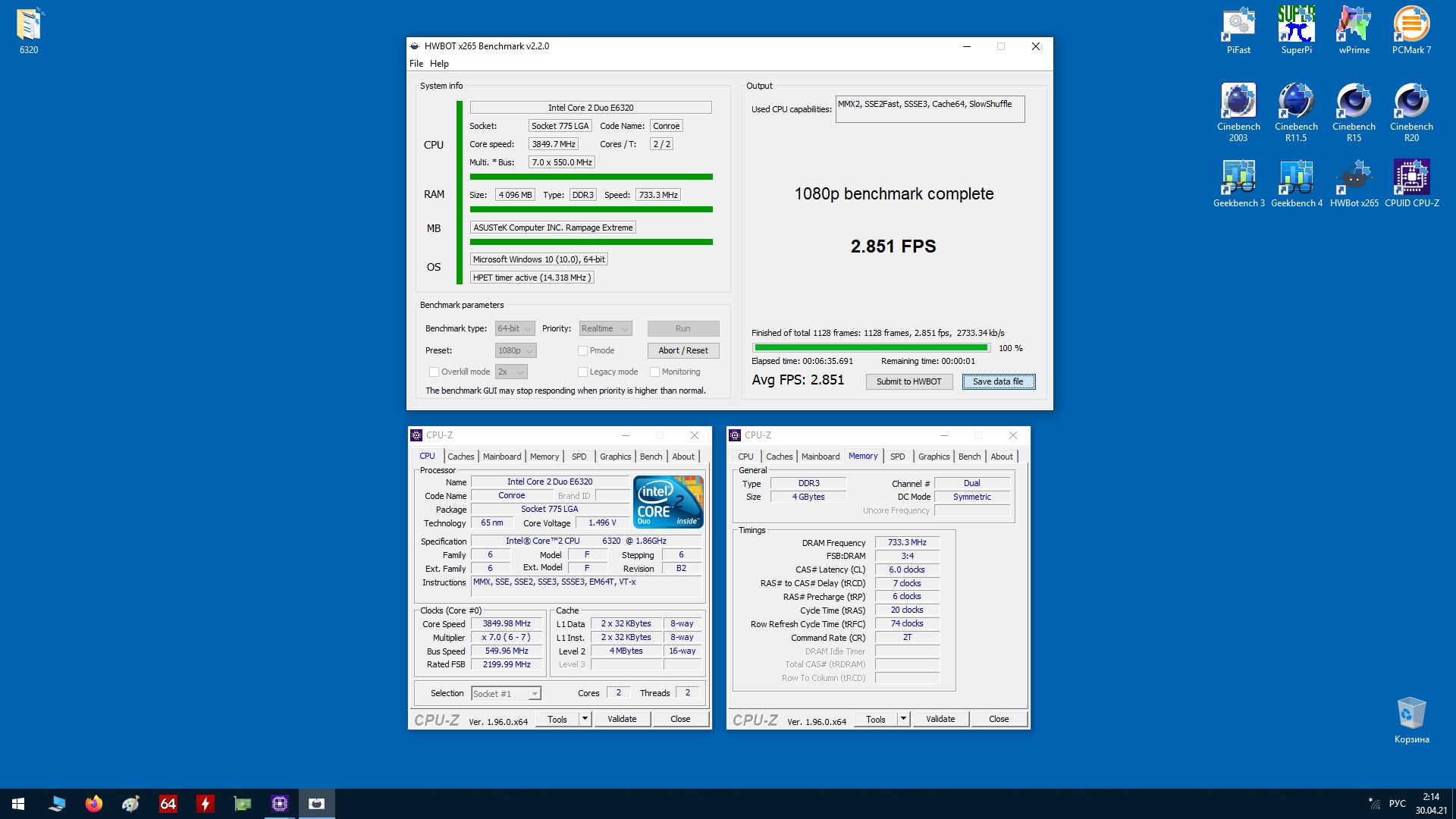This screenshot has width=1456, height=819.
Task: Open the Socket #1 selection dropdown
Action: tap(506, 693)
